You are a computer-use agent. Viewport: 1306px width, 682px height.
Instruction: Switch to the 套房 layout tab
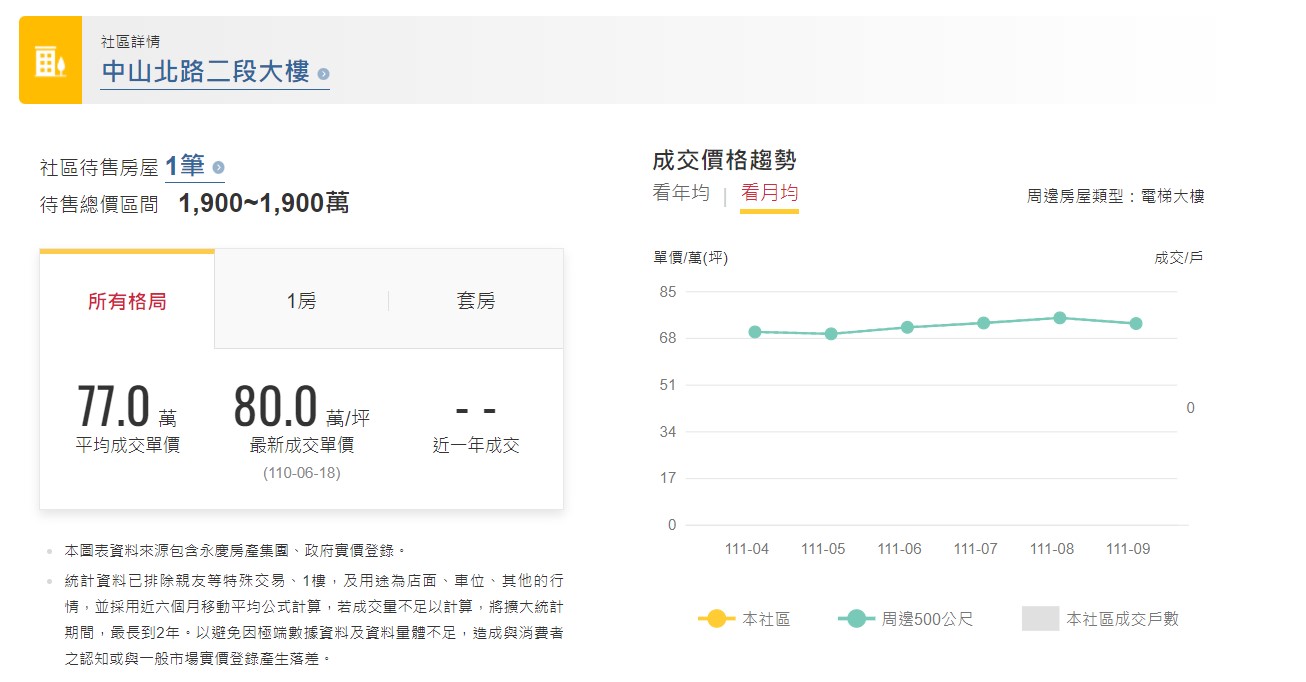coord(476,301)
